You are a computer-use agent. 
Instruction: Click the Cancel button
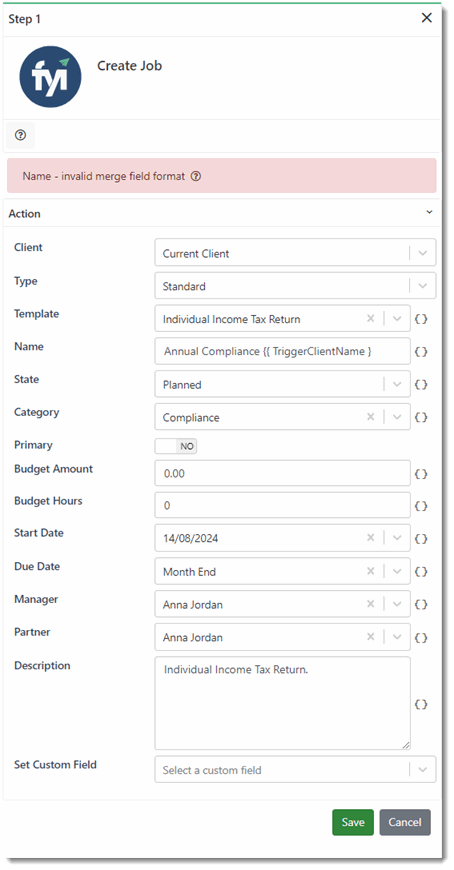coord(405,822)
